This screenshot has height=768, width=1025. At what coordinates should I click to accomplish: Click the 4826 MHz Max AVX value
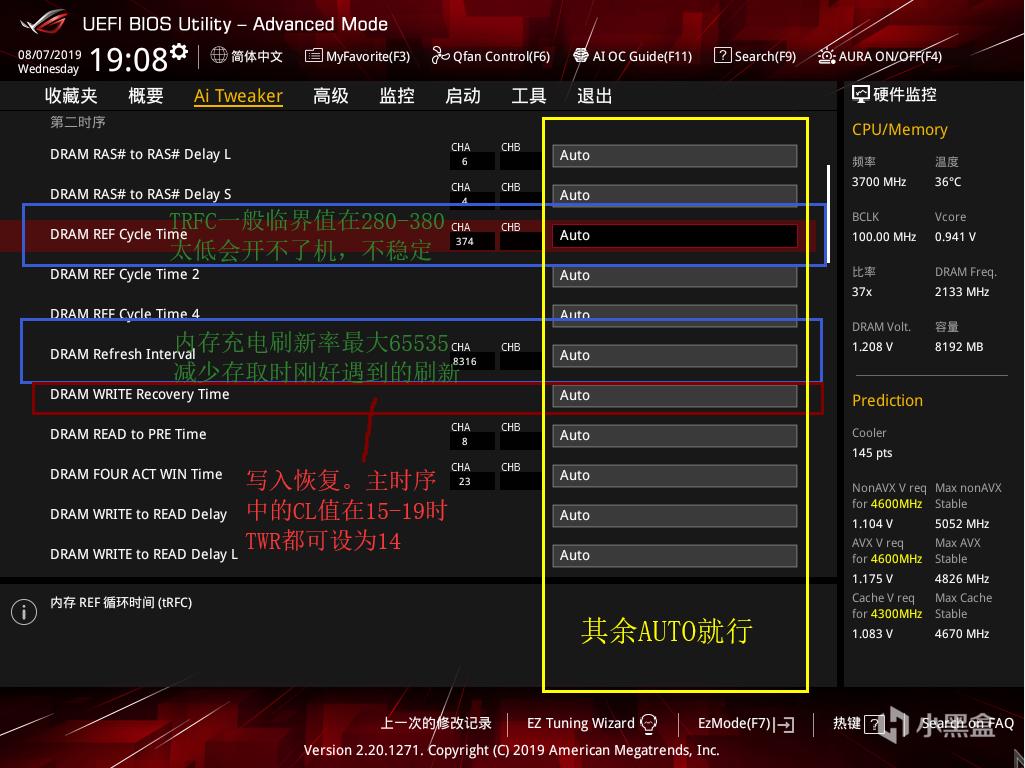[962, 578]
